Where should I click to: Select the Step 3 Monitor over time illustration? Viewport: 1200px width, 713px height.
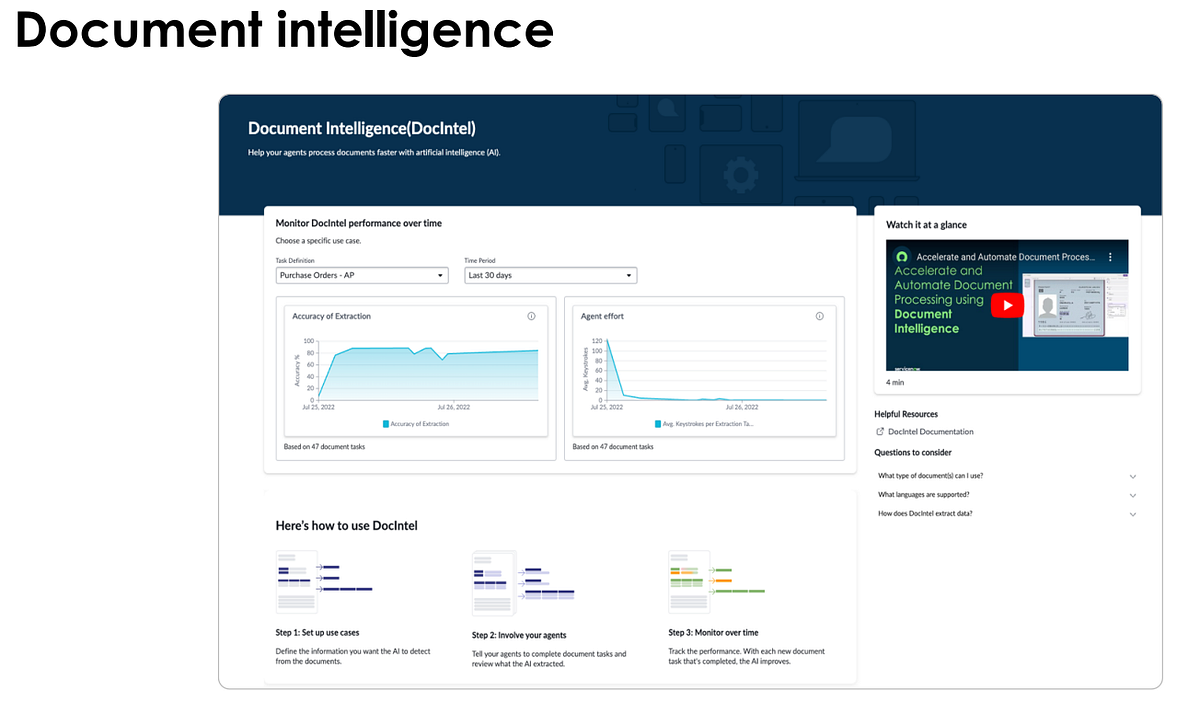[x=713, y=581]
